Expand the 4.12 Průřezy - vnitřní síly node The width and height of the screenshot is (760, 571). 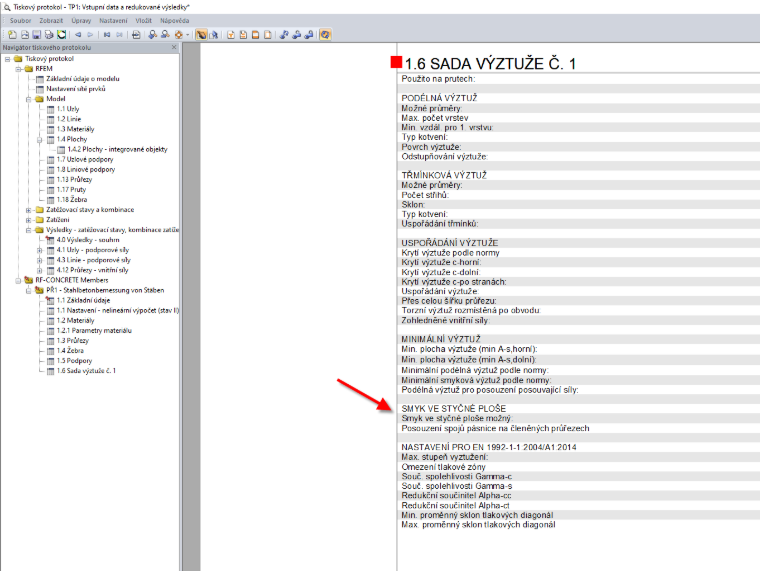pyautogui.click(x=40, y=270)
